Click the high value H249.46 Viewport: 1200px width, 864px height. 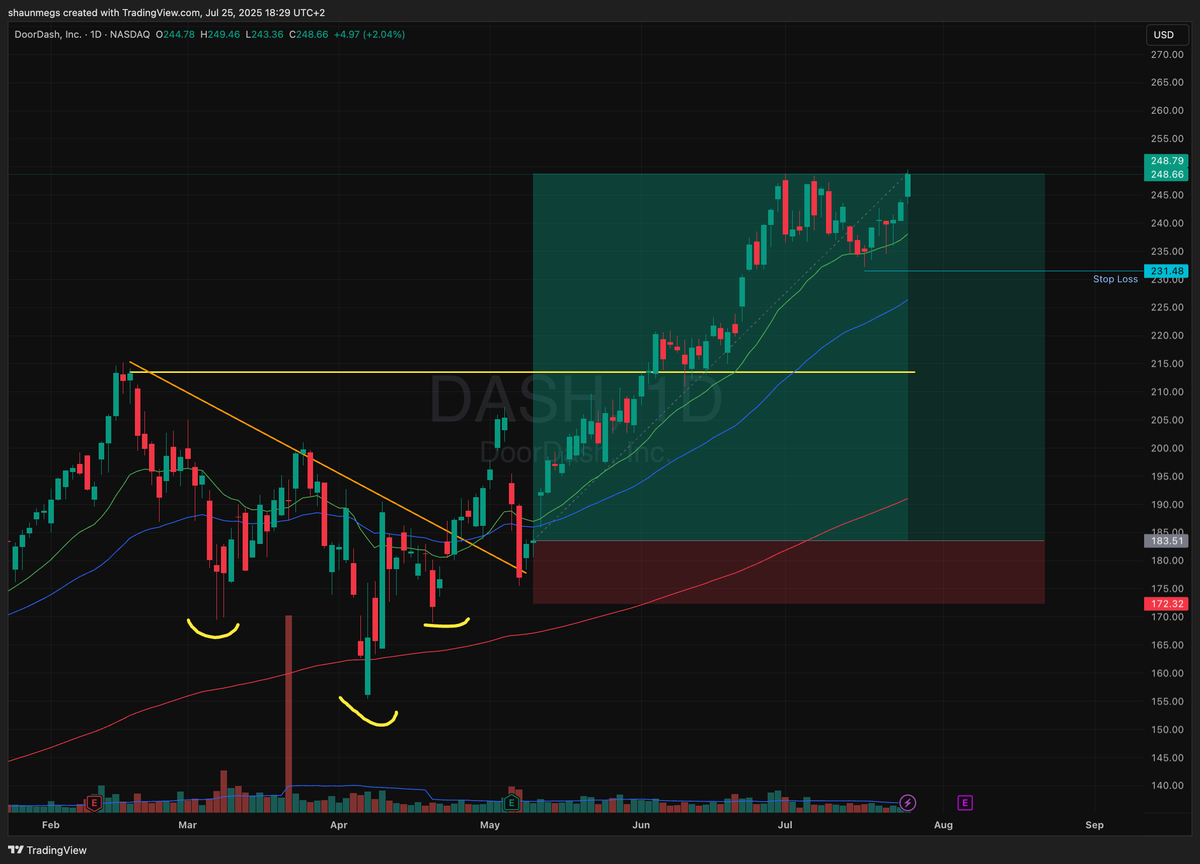coord(219,35)
